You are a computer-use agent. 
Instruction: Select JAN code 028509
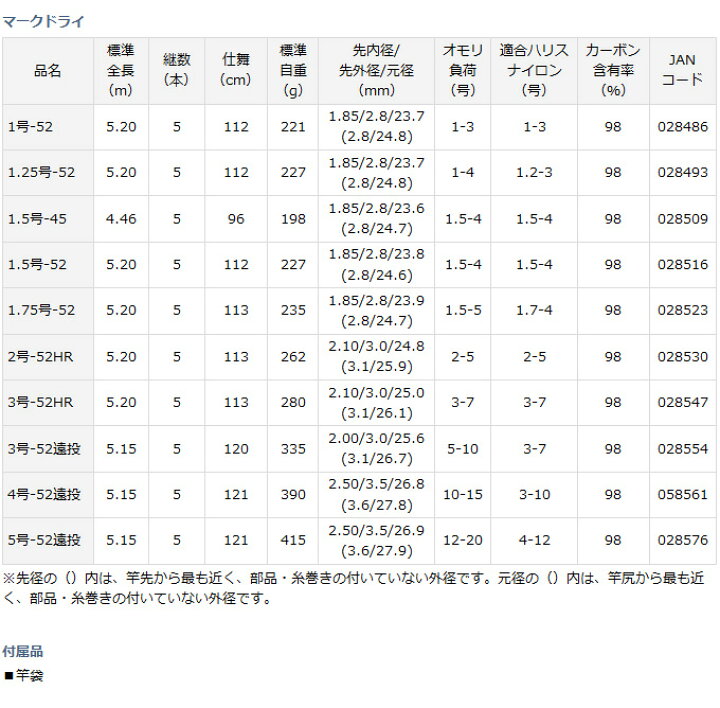pyautogui.click(x=681, y=219)
